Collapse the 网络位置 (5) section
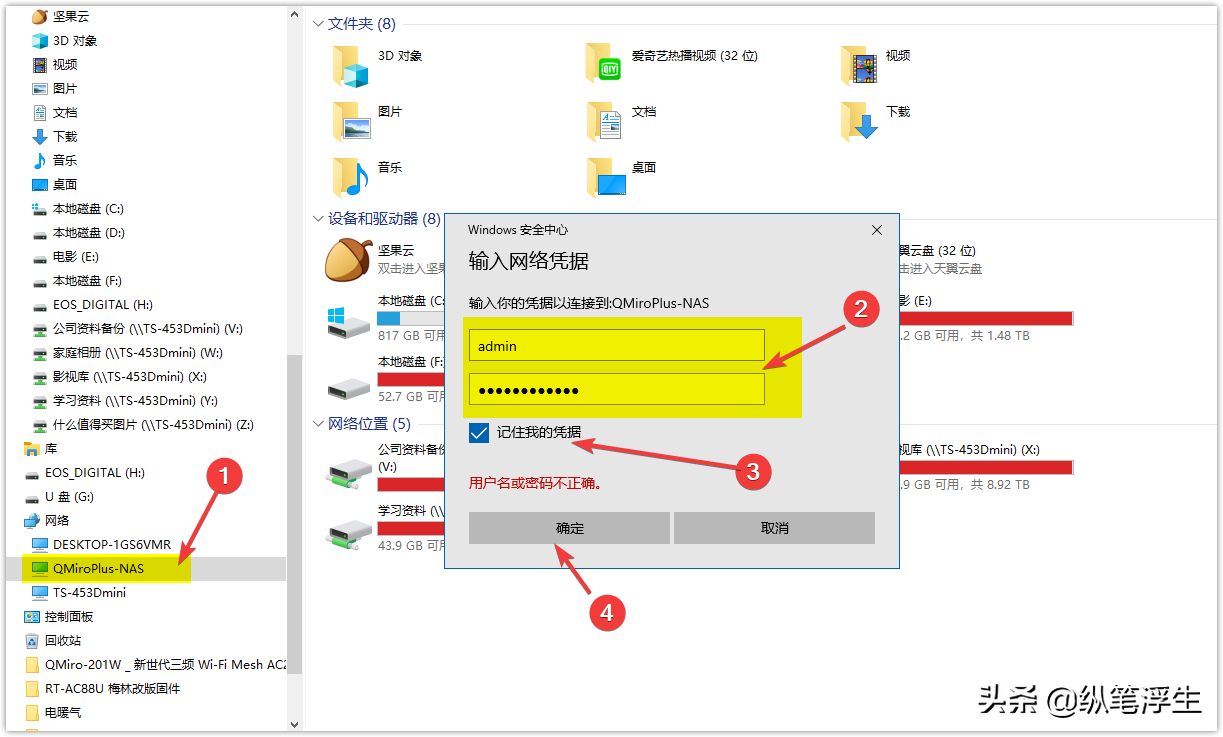The image size is (1223, 737). point(319,424)
